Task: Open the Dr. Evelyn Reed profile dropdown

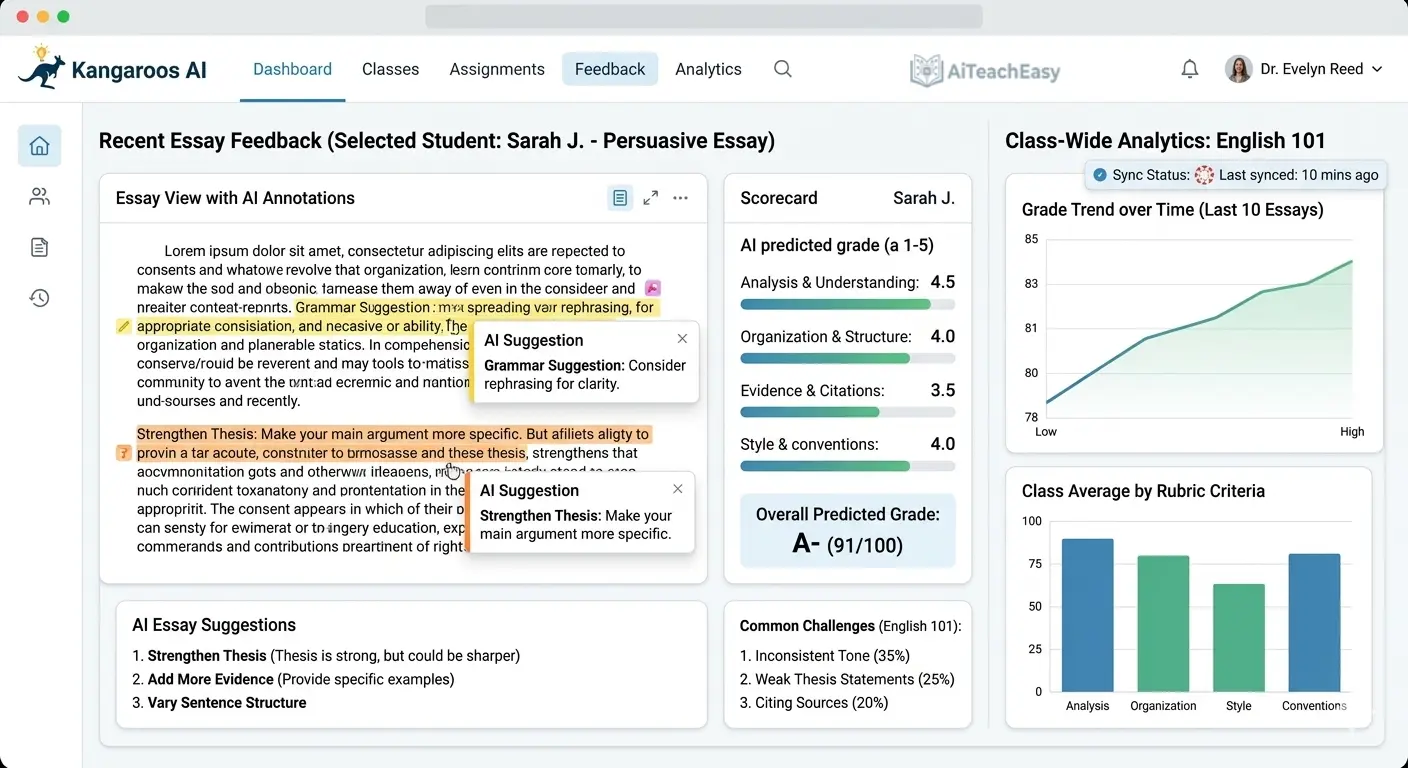Action: click(1305, 69)
